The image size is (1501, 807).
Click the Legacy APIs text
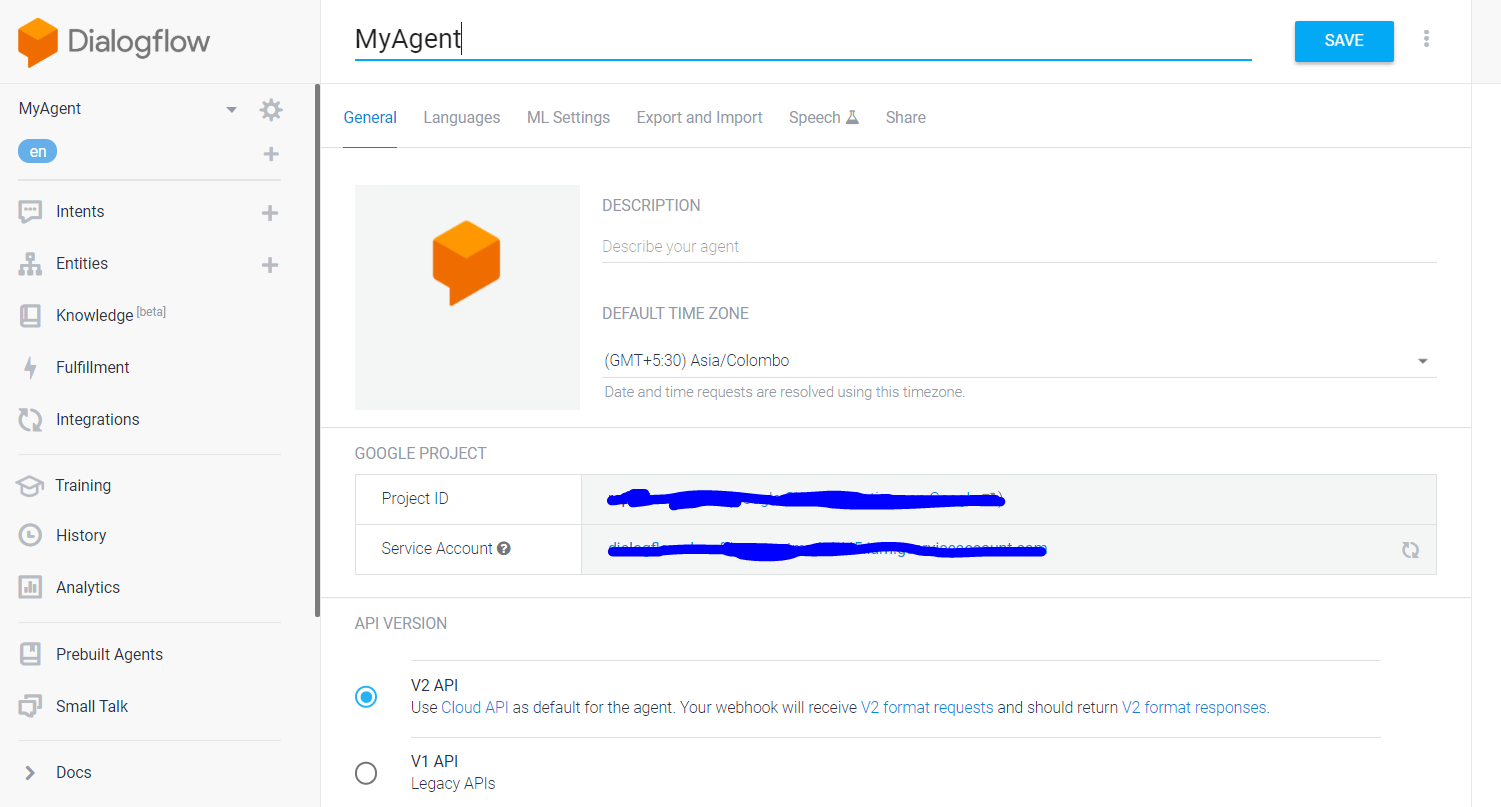(x=453, y=784)
